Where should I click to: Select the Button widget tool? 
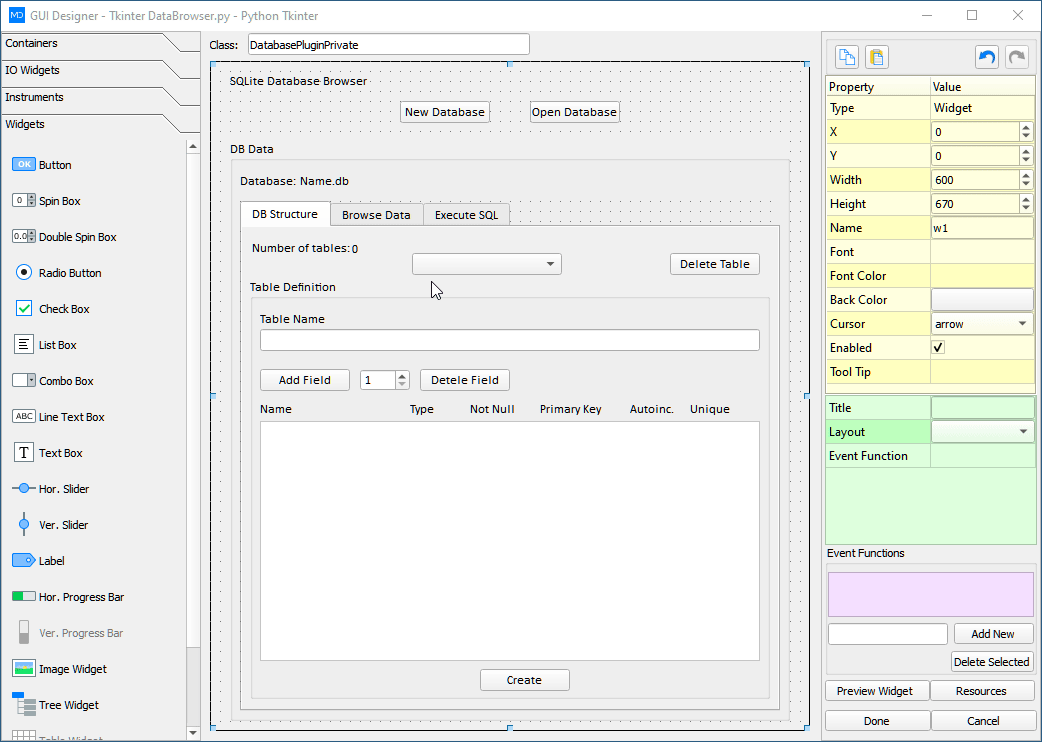click(x=48, y=164)
